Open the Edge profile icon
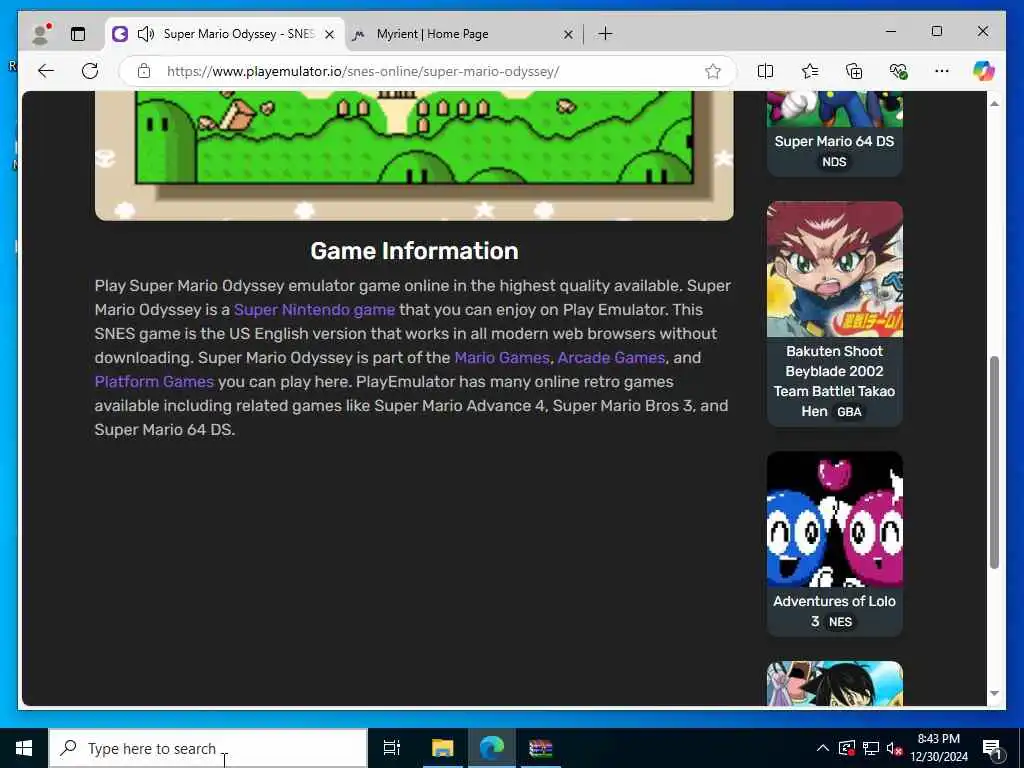Image resolution: width=1024 pixels, height=768 pixels. coord(41,34)
